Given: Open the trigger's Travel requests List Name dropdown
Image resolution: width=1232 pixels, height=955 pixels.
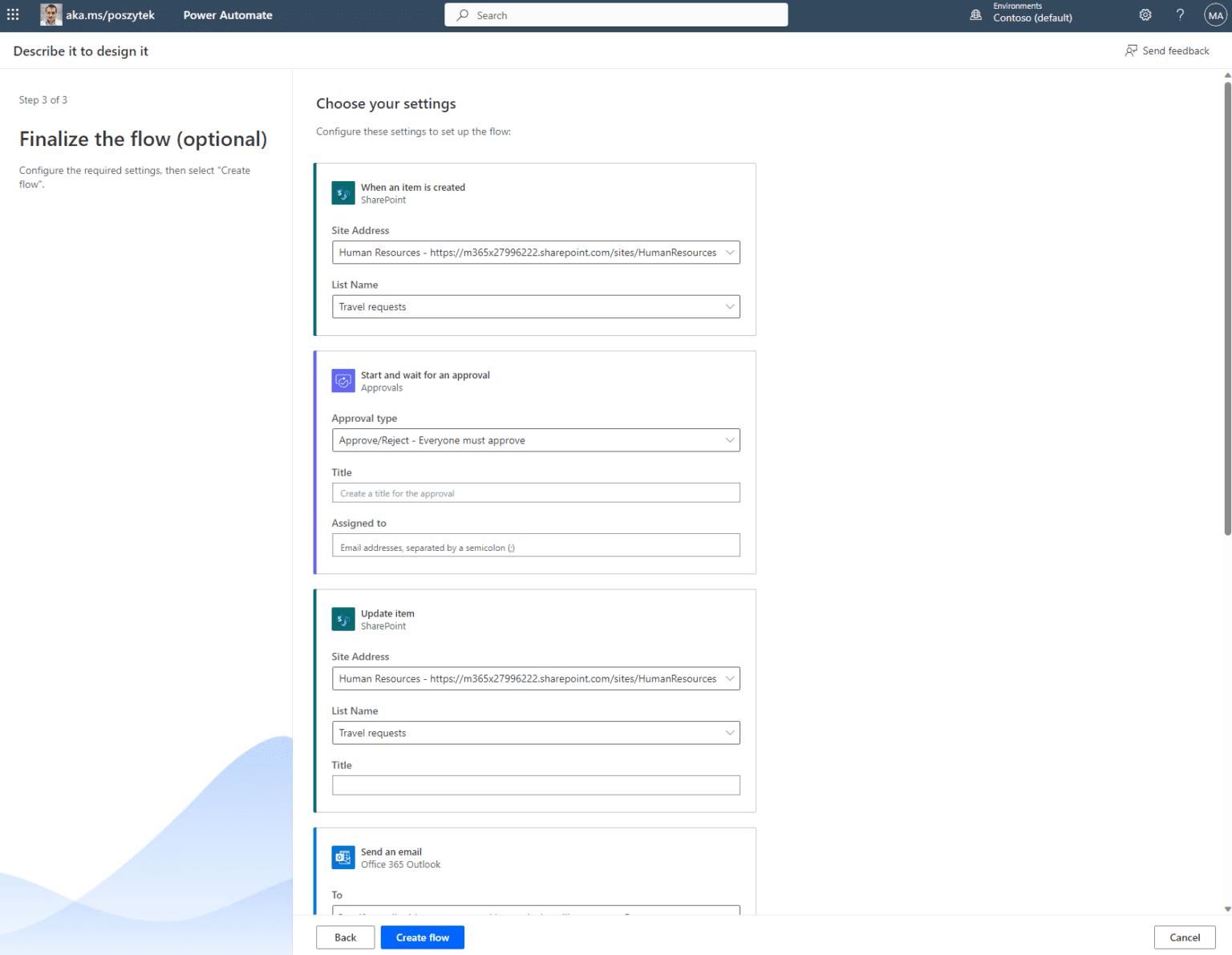Looking at the screenshot, I should click(x=536, y=307).
